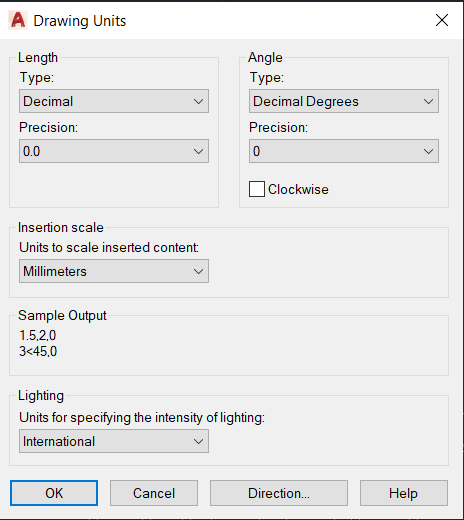Enable the Clockwise checkbox
The image size is (464, 520).
click(x=257, y=189)
